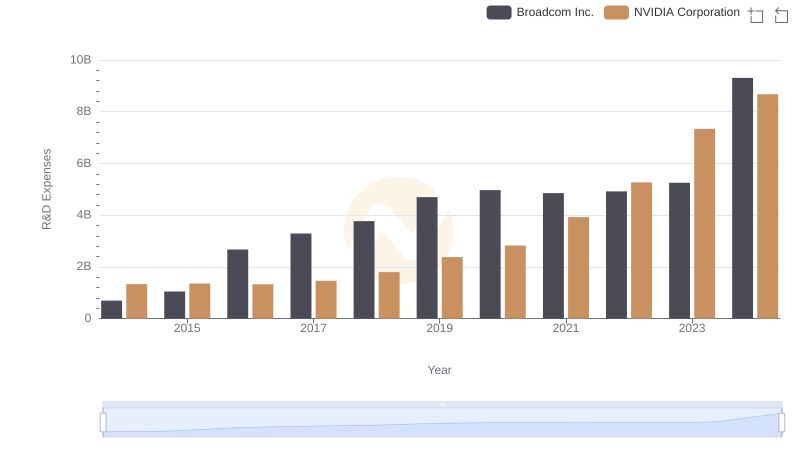Click NVIDIA's 2017 bar

326,299
